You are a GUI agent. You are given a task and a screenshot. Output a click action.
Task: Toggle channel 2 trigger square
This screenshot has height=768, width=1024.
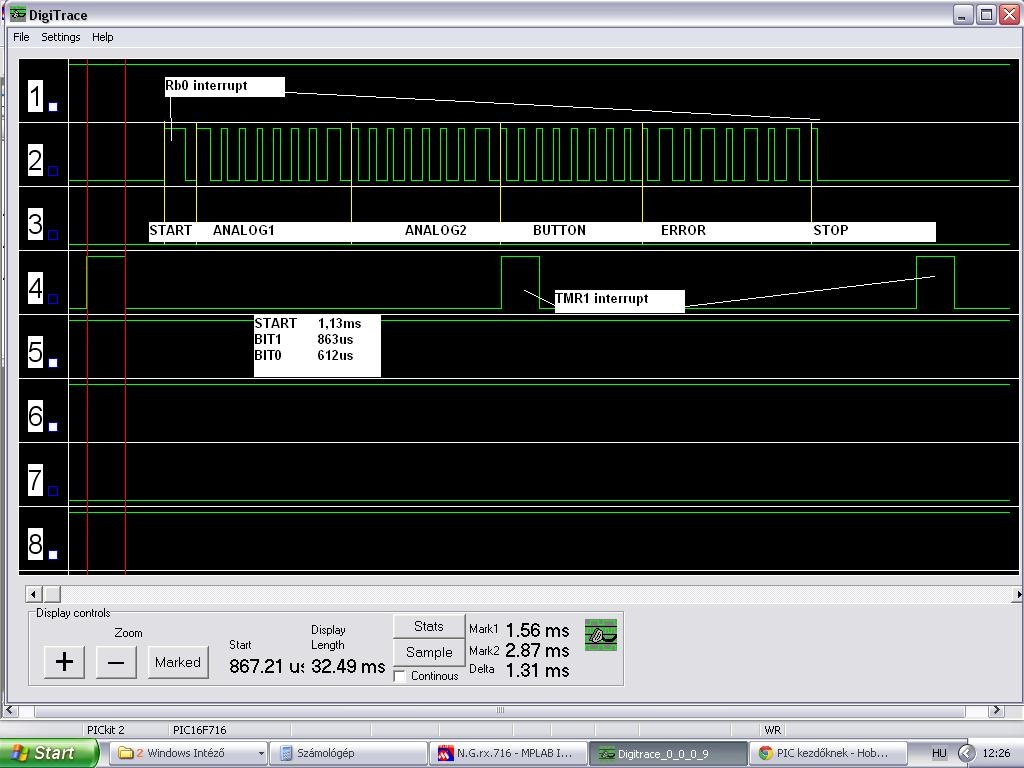53,170
